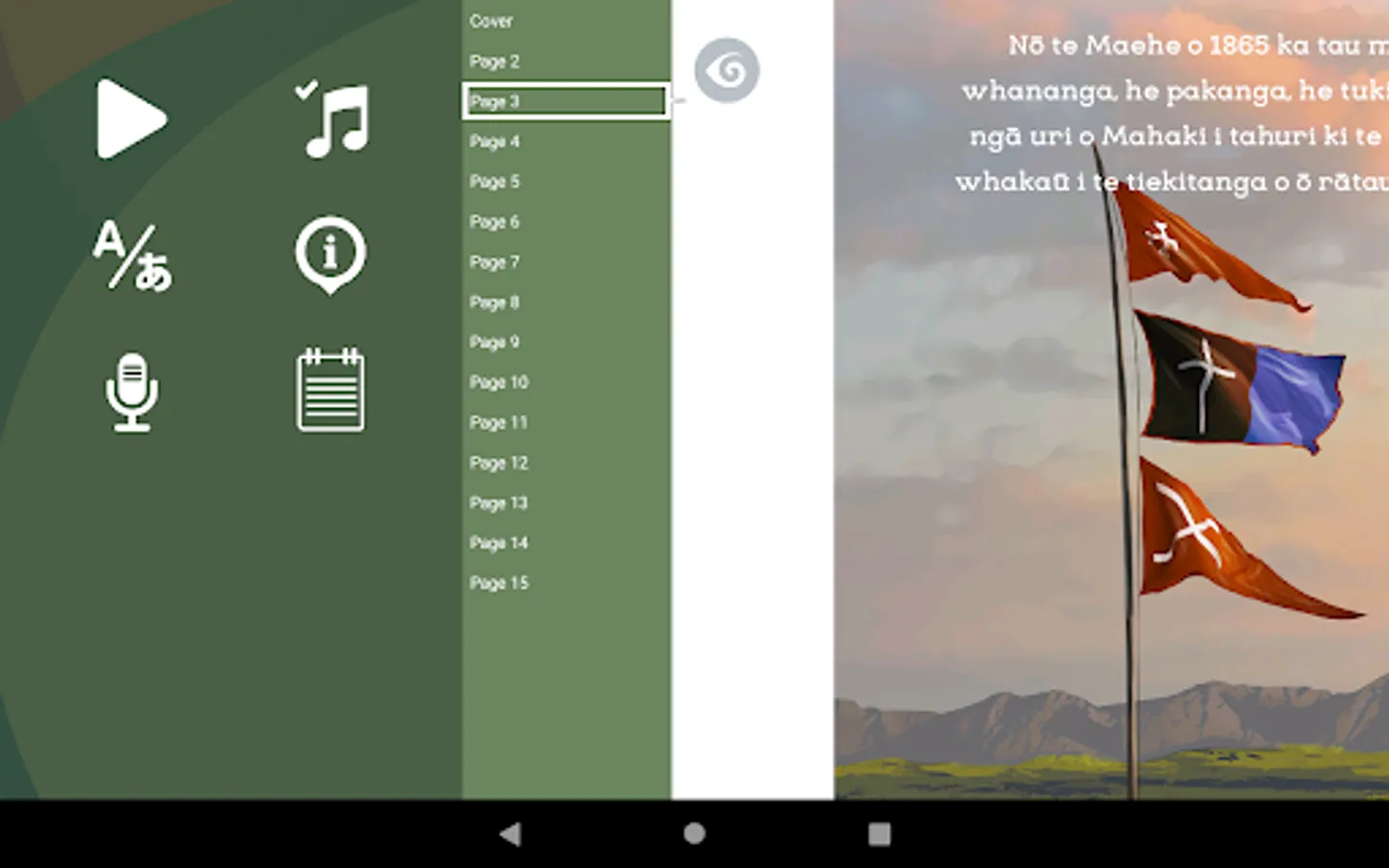Tap the Android home button
Screen dimensions: 1389x868
pyautogui.click(x=694, y=834)
